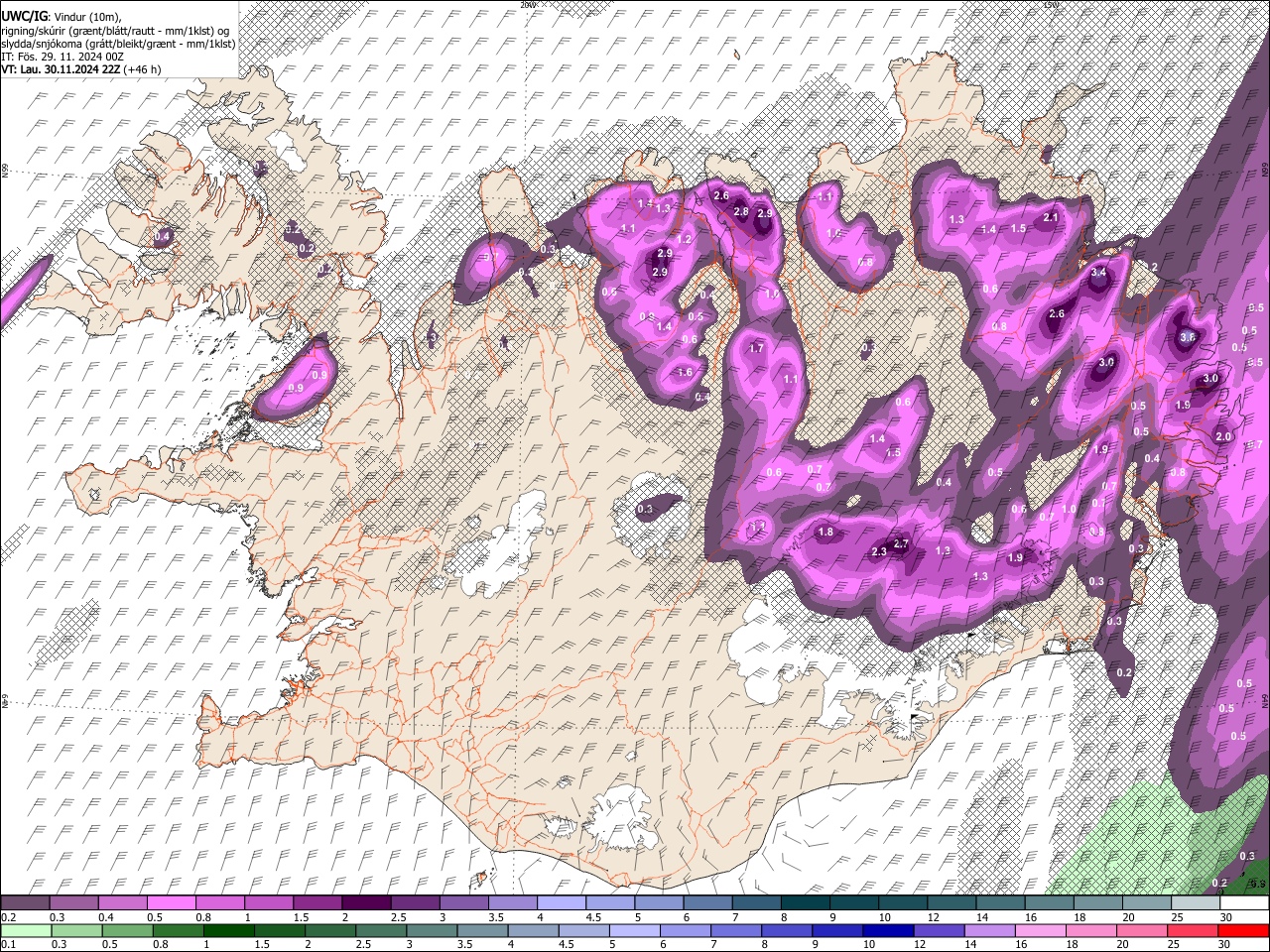Select the medium green 0.8 swatch in bottom legend row
This screenshot has height=952, width=1270.
(179, 930)
